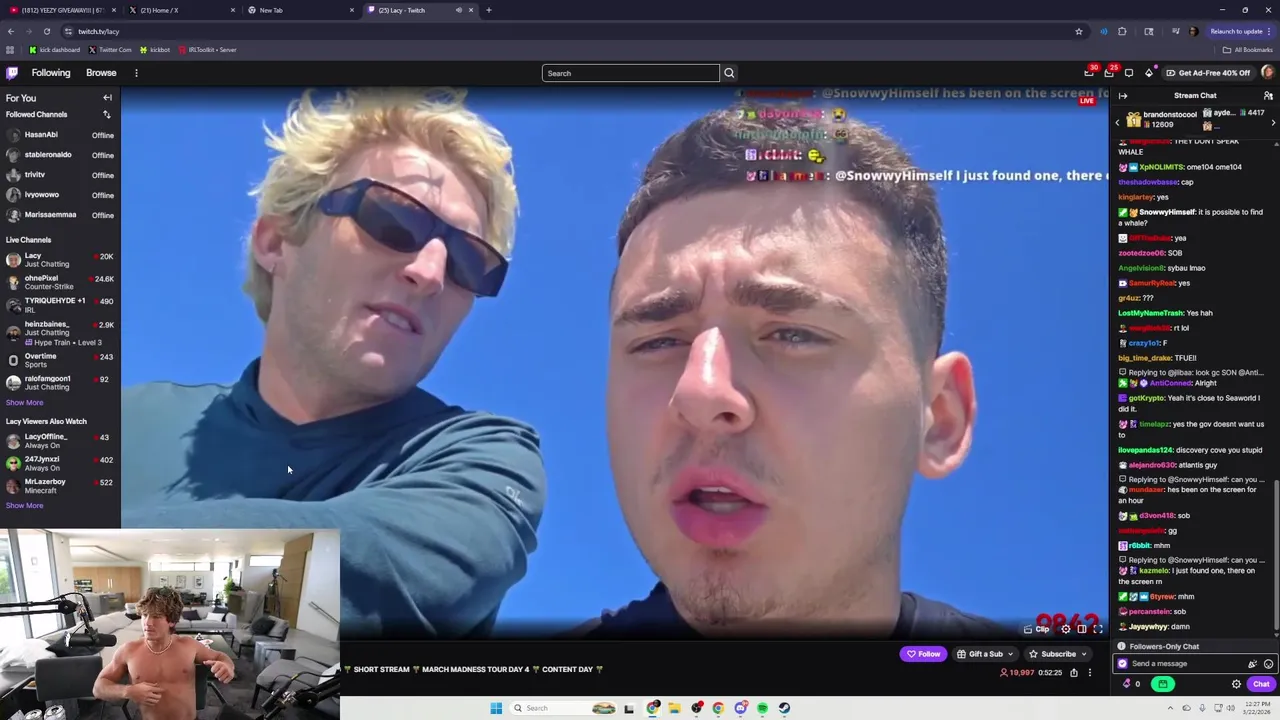Collapse the For You sidebar

(107, 98)
